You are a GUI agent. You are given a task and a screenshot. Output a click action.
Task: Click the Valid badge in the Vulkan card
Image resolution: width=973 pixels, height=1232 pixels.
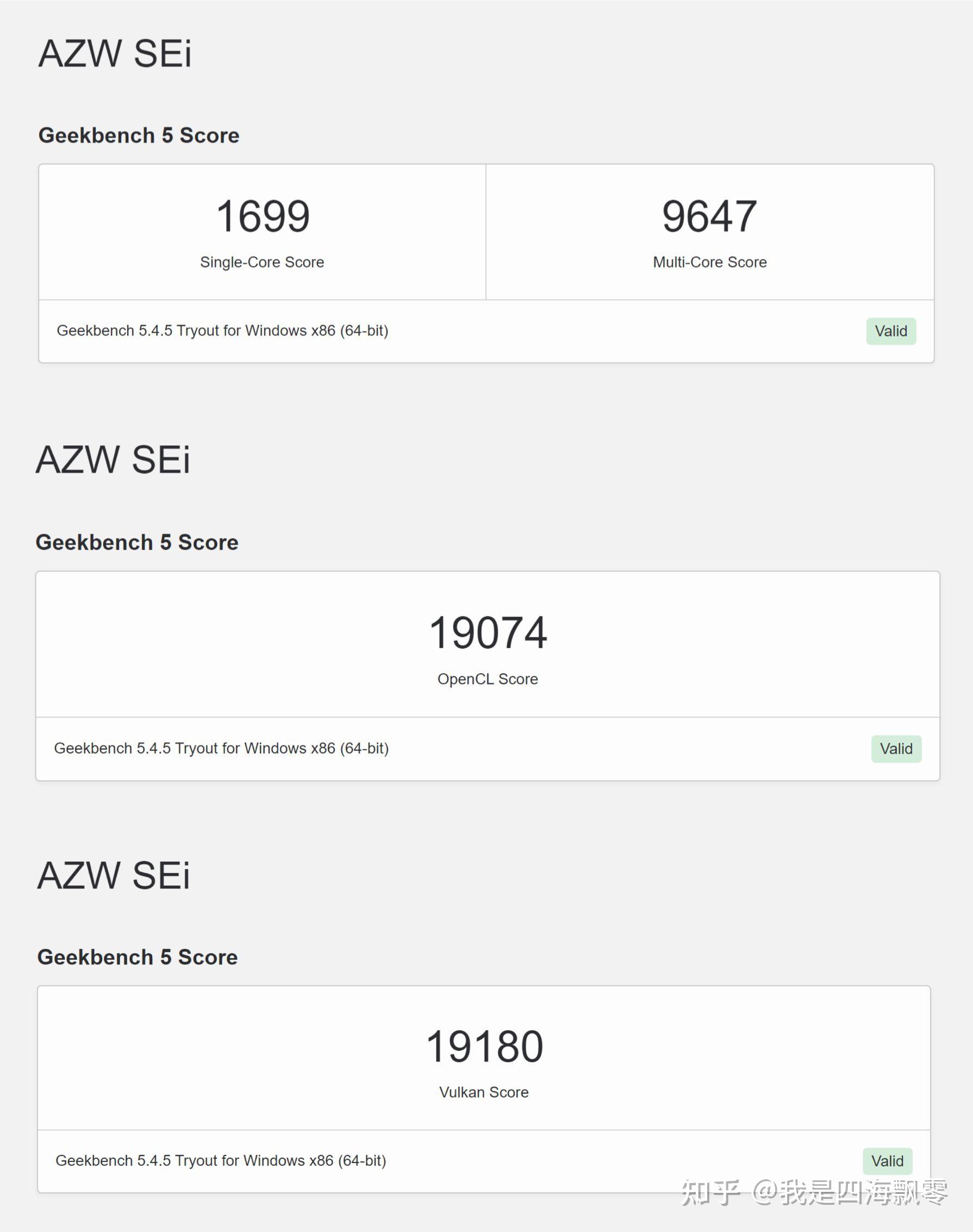(887, 1161)
